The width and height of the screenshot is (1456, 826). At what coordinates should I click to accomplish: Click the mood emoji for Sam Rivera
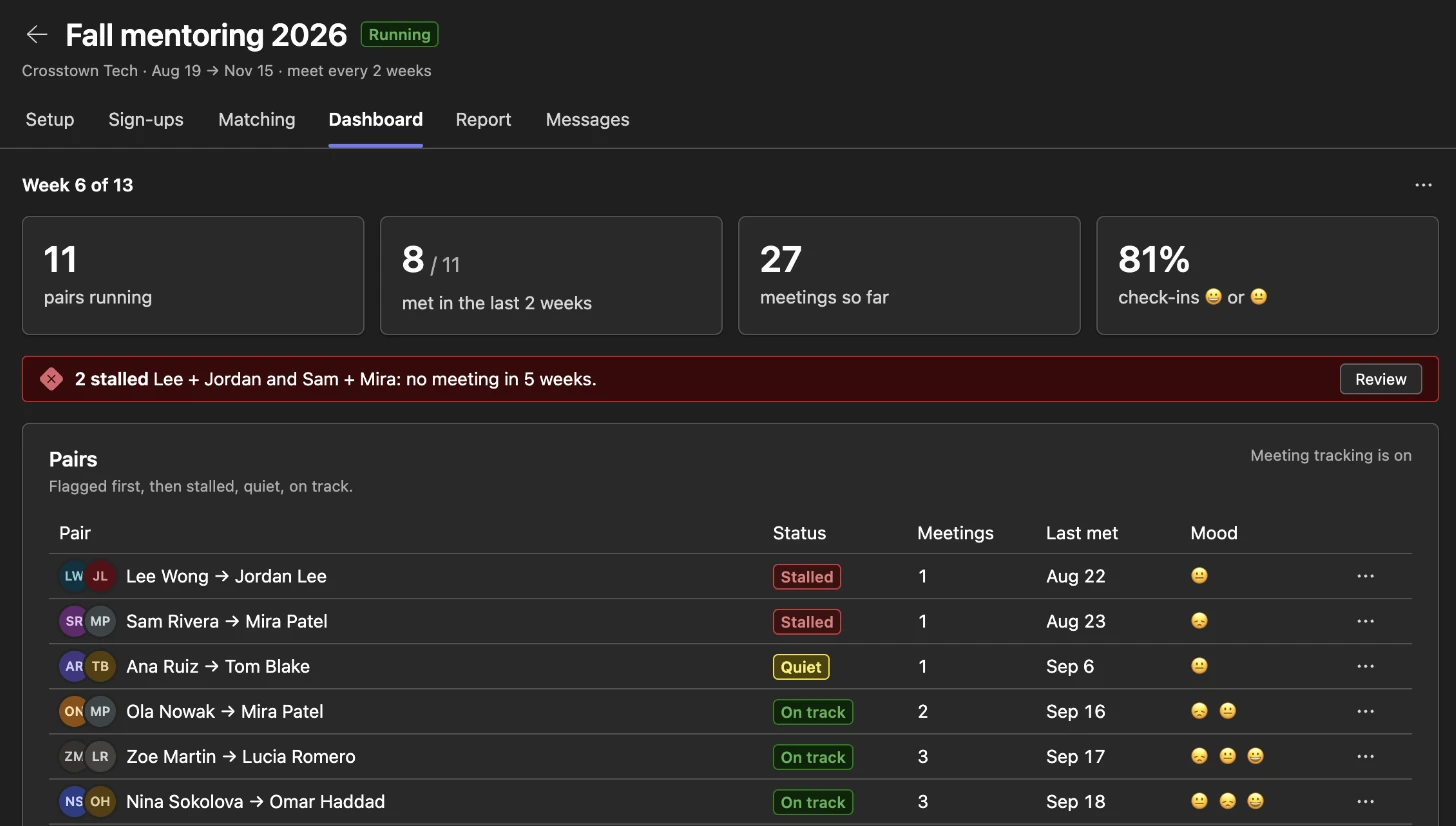[1199, 621]
